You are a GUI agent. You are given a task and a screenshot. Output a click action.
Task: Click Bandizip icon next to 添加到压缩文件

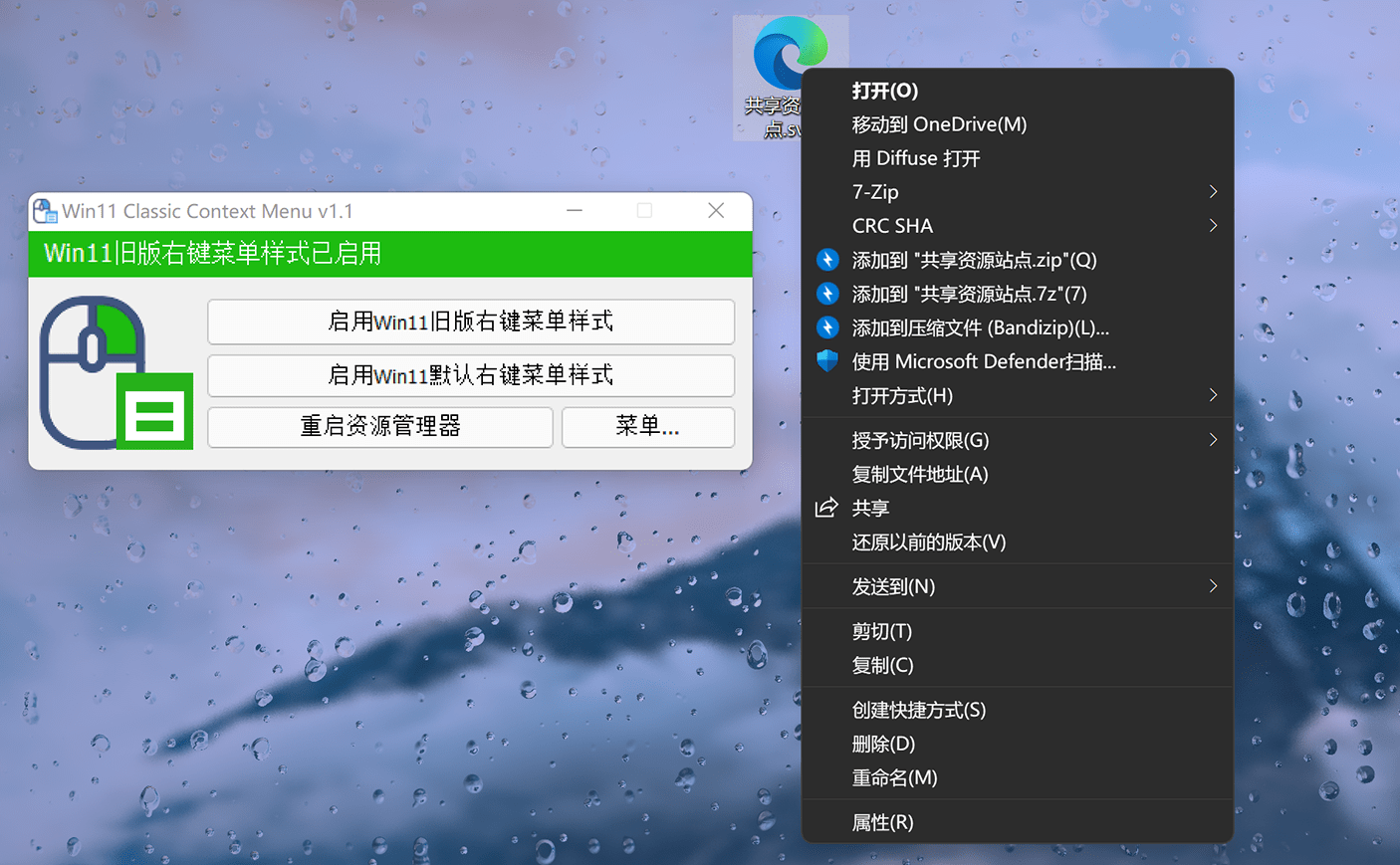pos(827,327)
